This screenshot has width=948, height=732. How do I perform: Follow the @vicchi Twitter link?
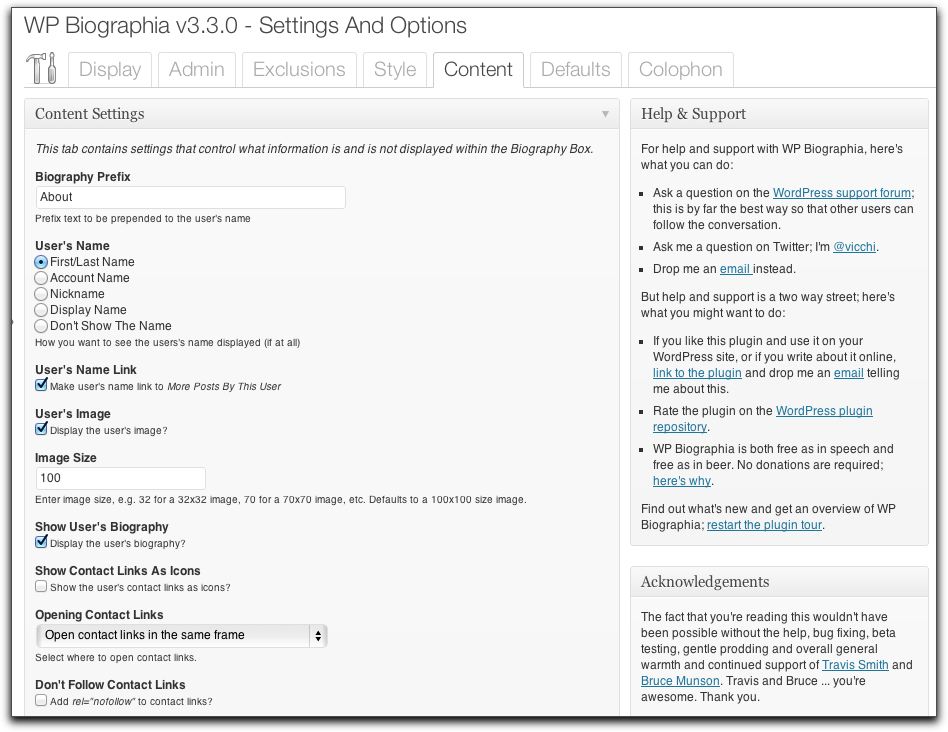tap(855, 247)
